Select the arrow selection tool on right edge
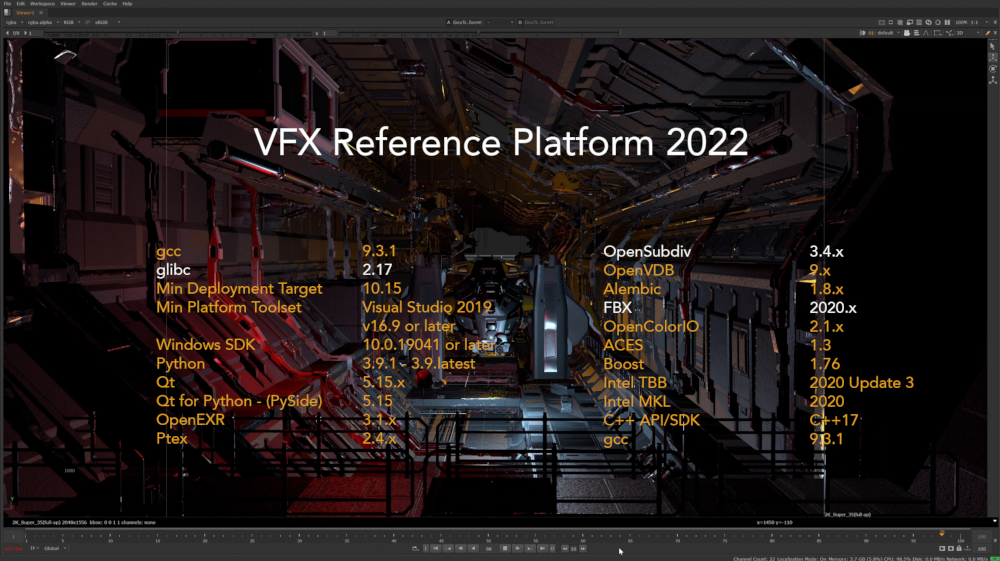Viewport: 1000px width, 561px height. [x=992, y=47]
